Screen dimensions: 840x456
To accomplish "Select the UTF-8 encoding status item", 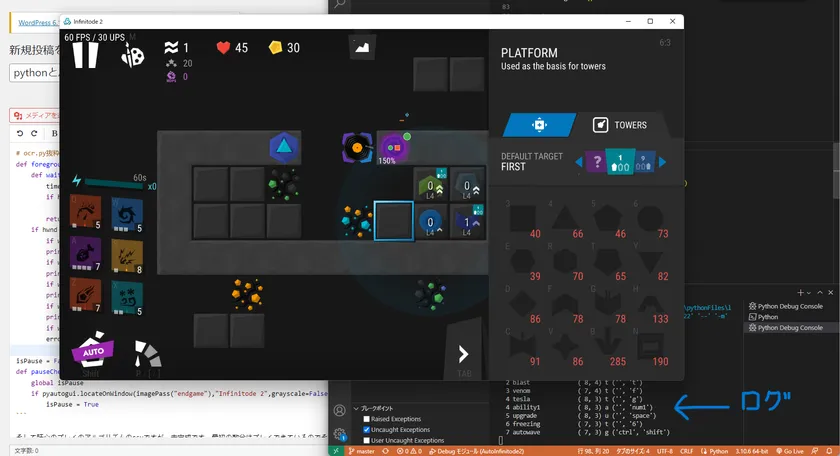I will click(x=664, y=451).
